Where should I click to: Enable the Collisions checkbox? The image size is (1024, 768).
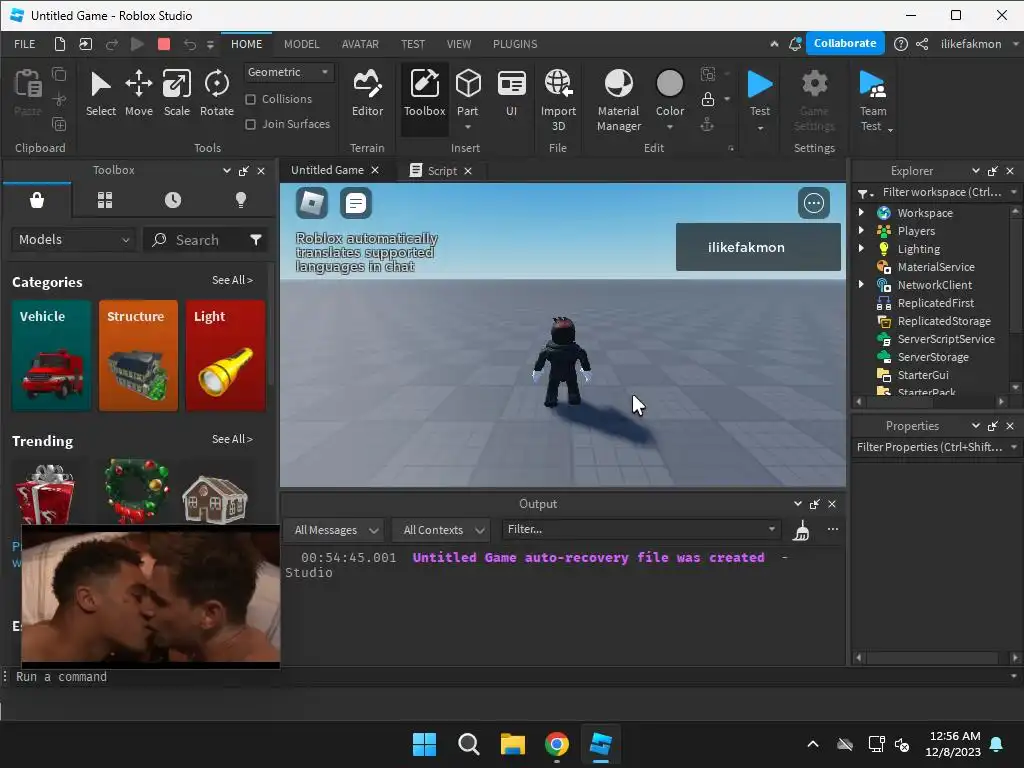[251, 99]
